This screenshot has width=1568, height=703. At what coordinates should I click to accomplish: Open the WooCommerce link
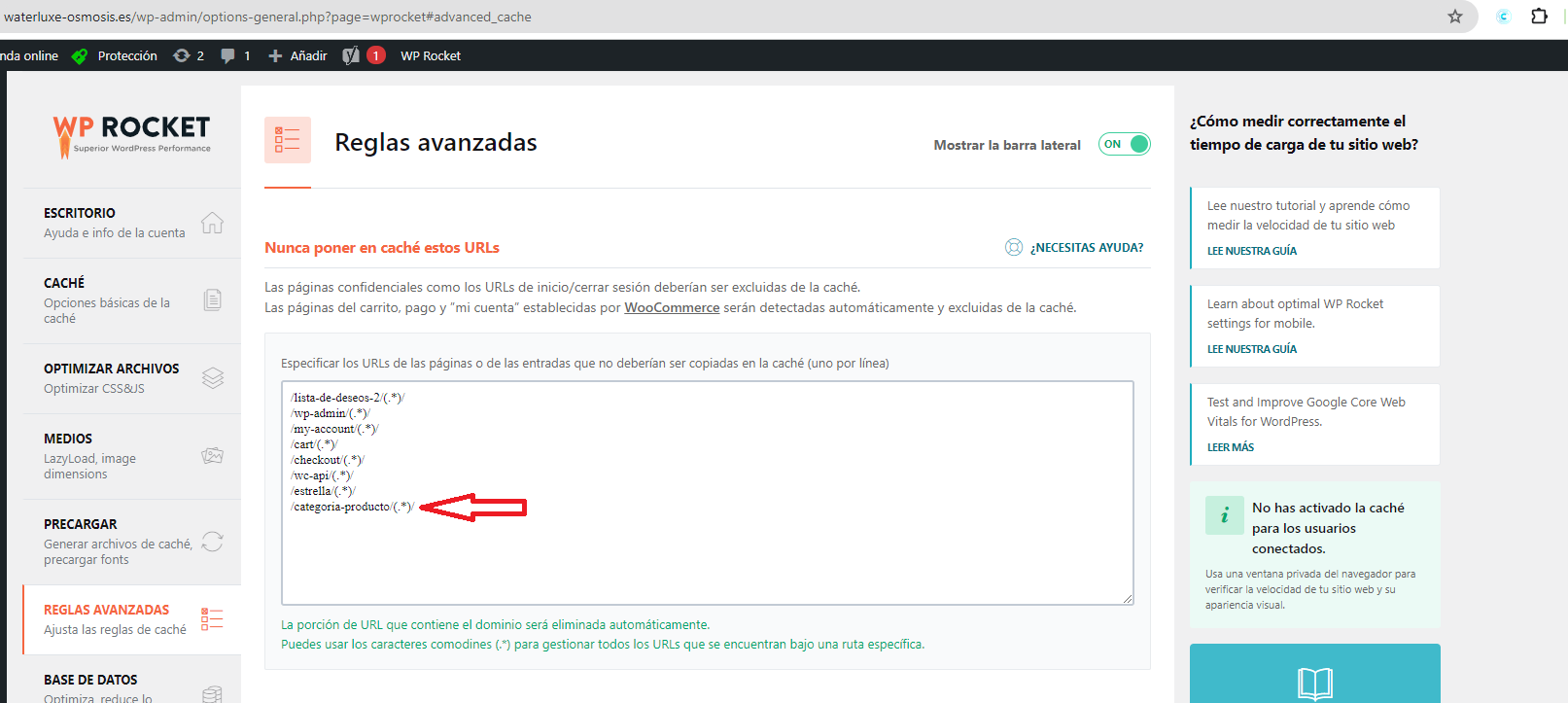[672, 307]
